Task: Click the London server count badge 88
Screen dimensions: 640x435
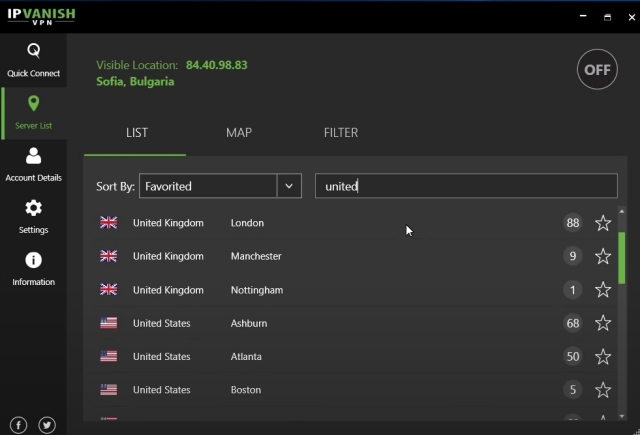Action: [572, 223]
